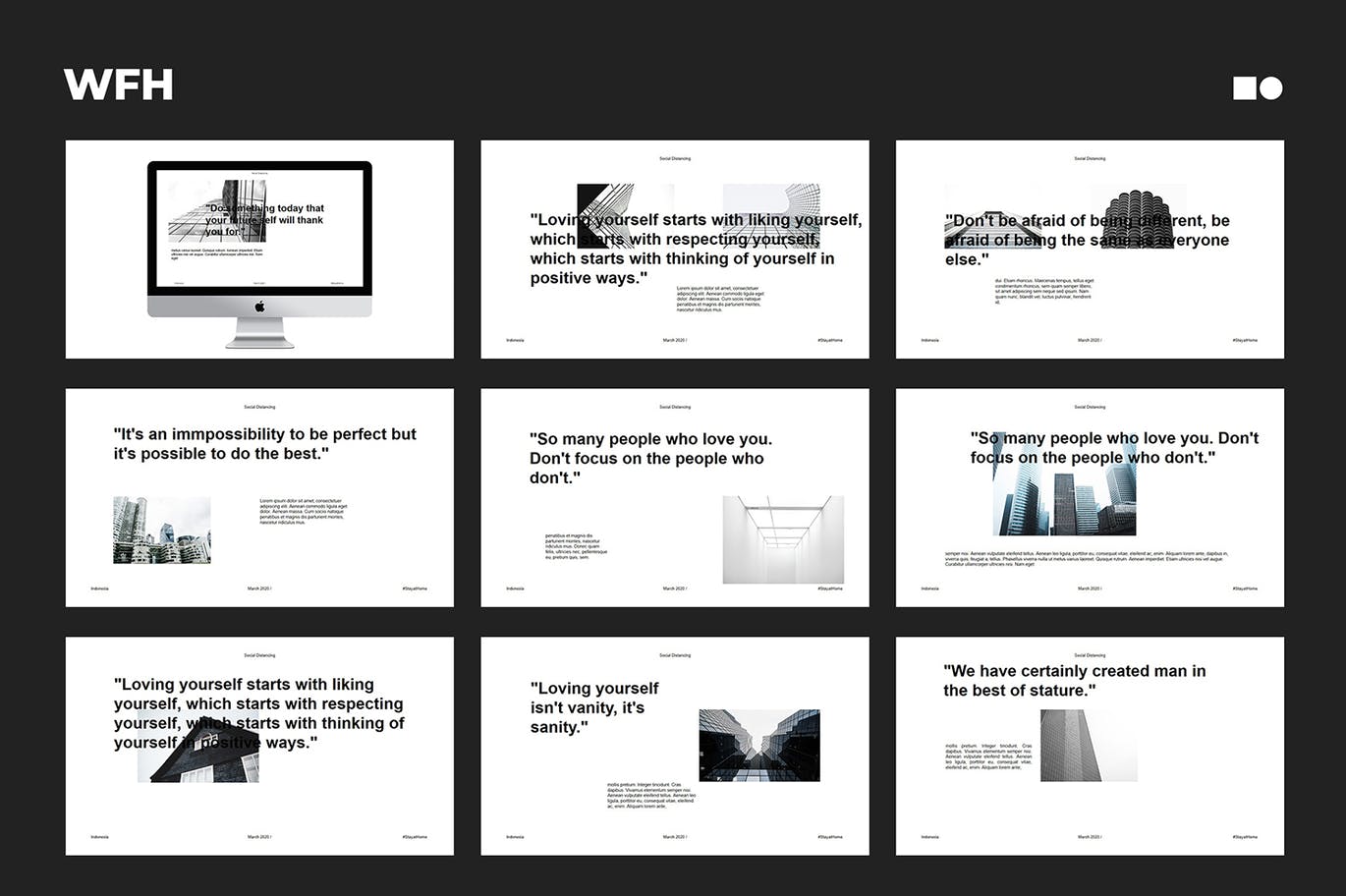Screen dimensions: 1346x896
Task: Click the "It's an immpossibility to be perfect" heading
Action: tap(264, 444)
